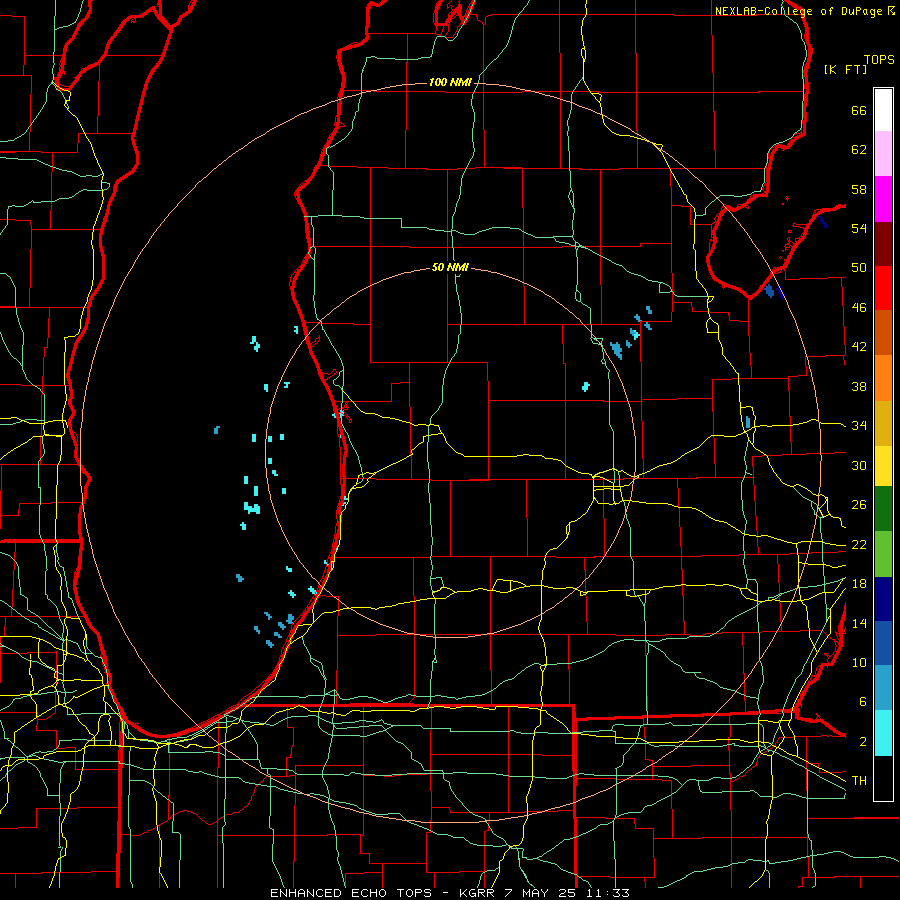This screenshot has width=900, height=900.
Task: Click the '62' legend value
Action: [x=859, y=150]
